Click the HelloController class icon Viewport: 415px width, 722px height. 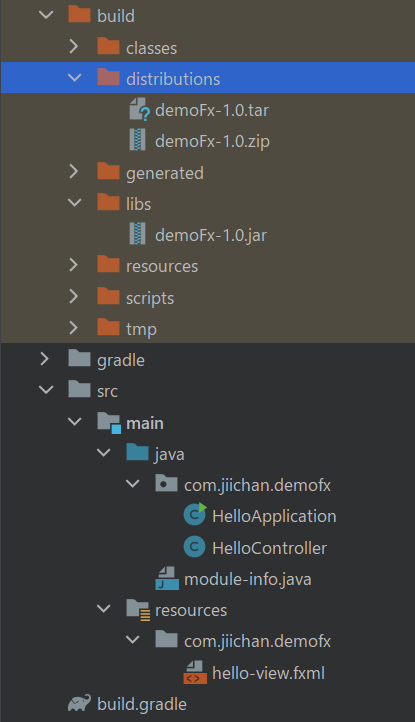pyautogui.click(x=194, y=547)
